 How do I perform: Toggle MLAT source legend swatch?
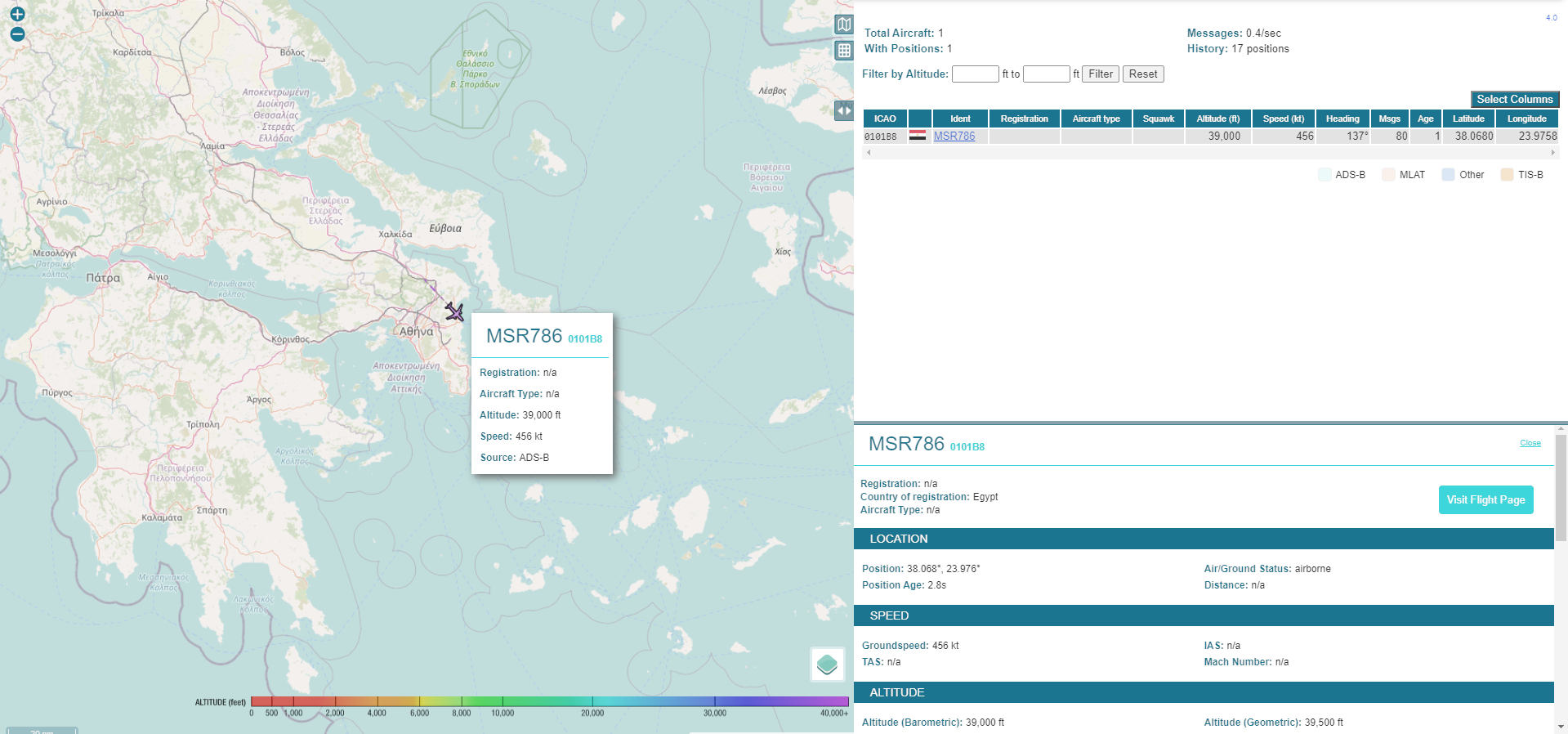tap(1388, 175)
